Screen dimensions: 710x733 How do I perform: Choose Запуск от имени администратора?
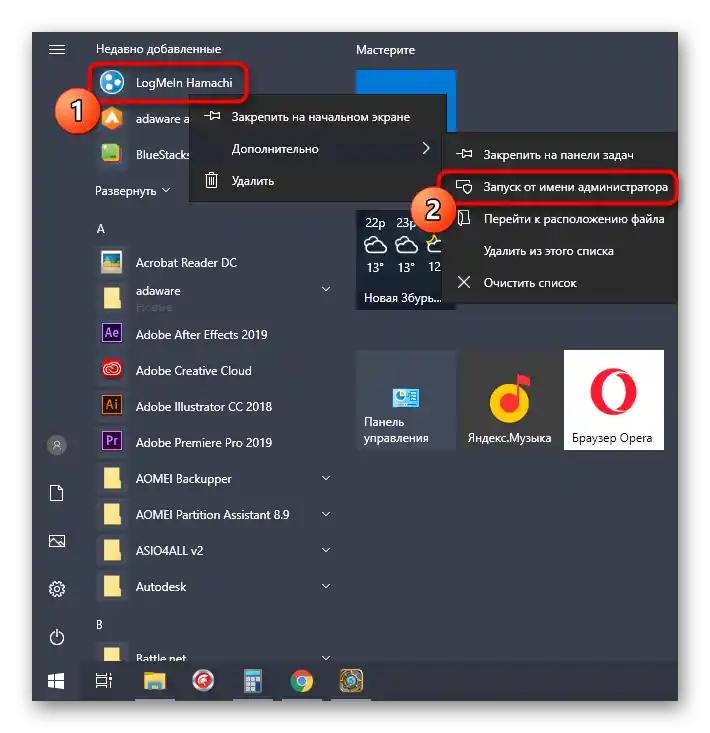pyautogui.click(x=559, y=187)
